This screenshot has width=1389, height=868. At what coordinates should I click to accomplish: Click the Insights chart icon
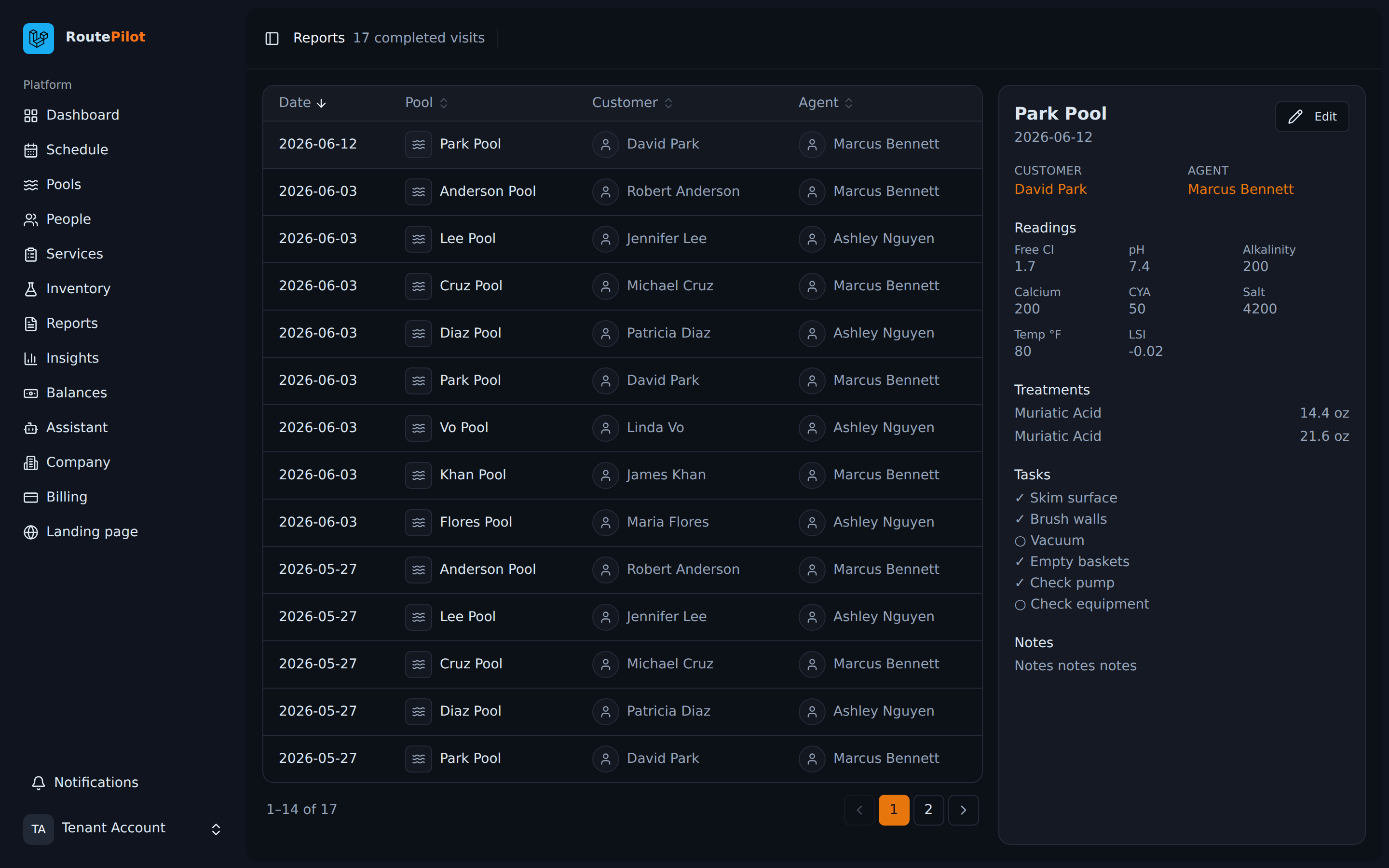[31, 358]
